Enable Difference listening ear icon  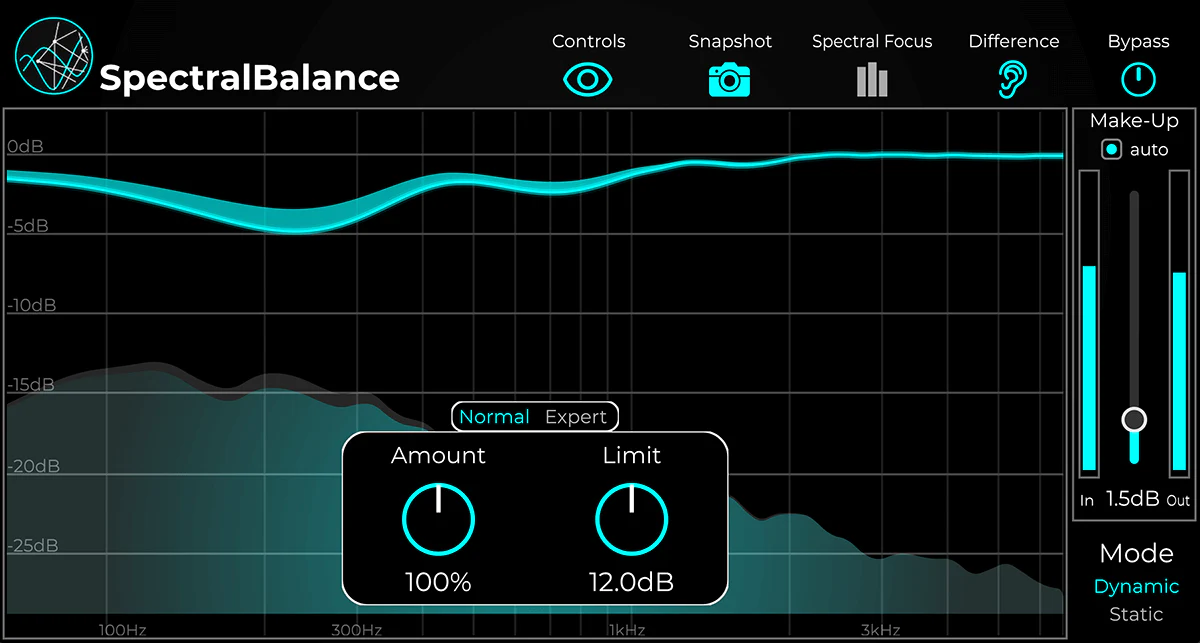click(x=1013, y=80)
